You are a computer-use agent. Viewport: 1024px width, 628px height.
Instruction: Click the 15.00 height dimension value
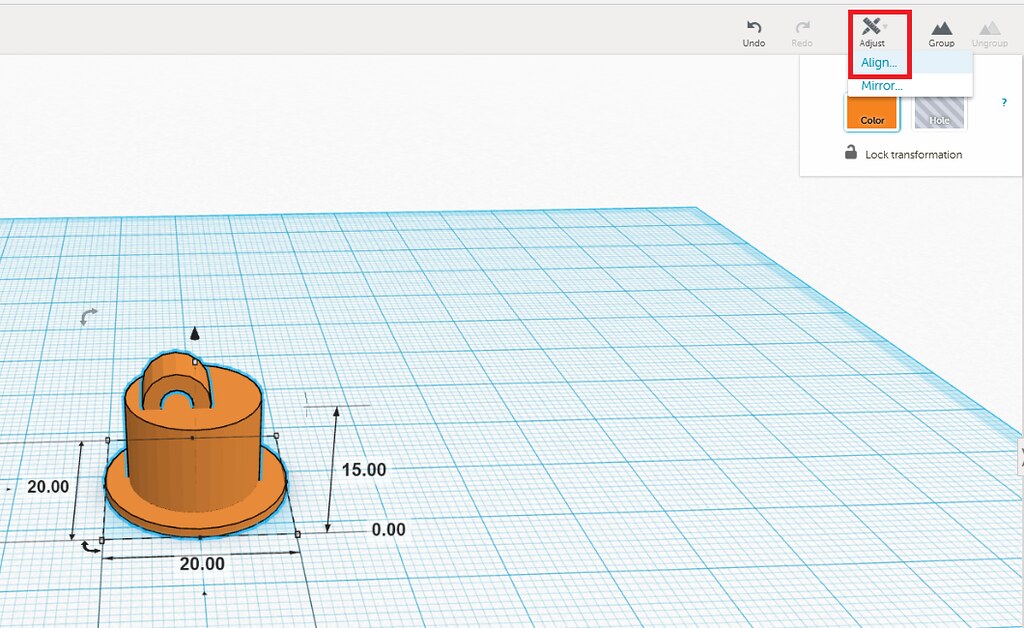tap(364, 469)
